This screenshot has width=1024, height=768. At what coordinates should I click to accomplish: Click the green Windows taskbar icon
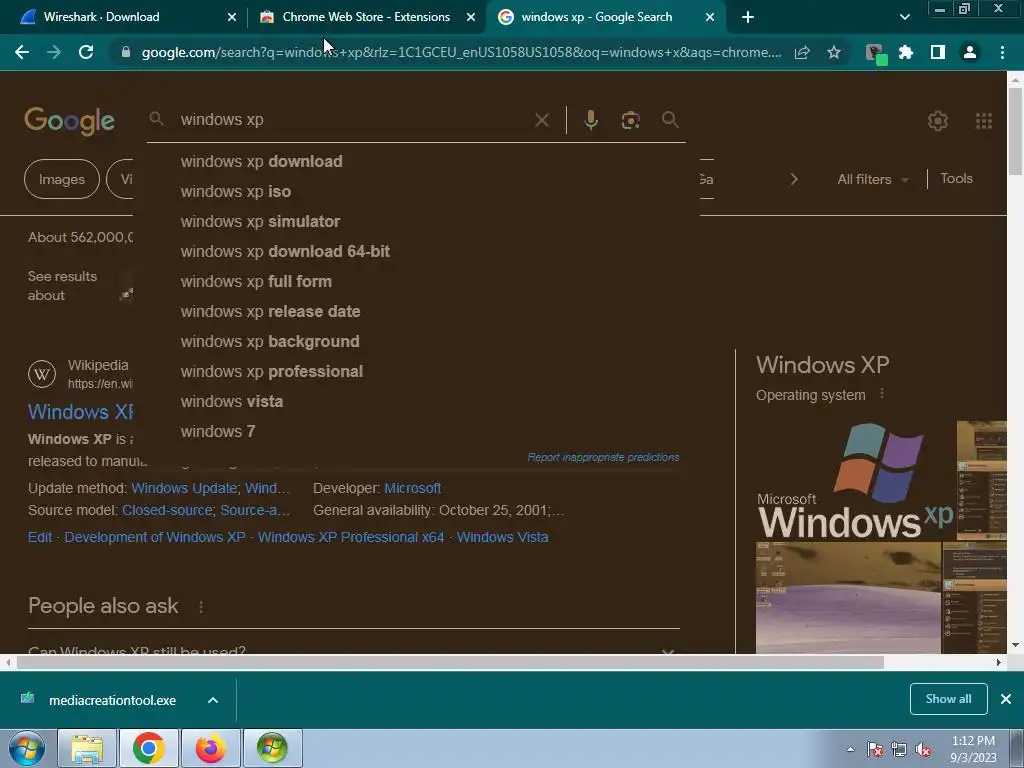(x=272, y=748)
